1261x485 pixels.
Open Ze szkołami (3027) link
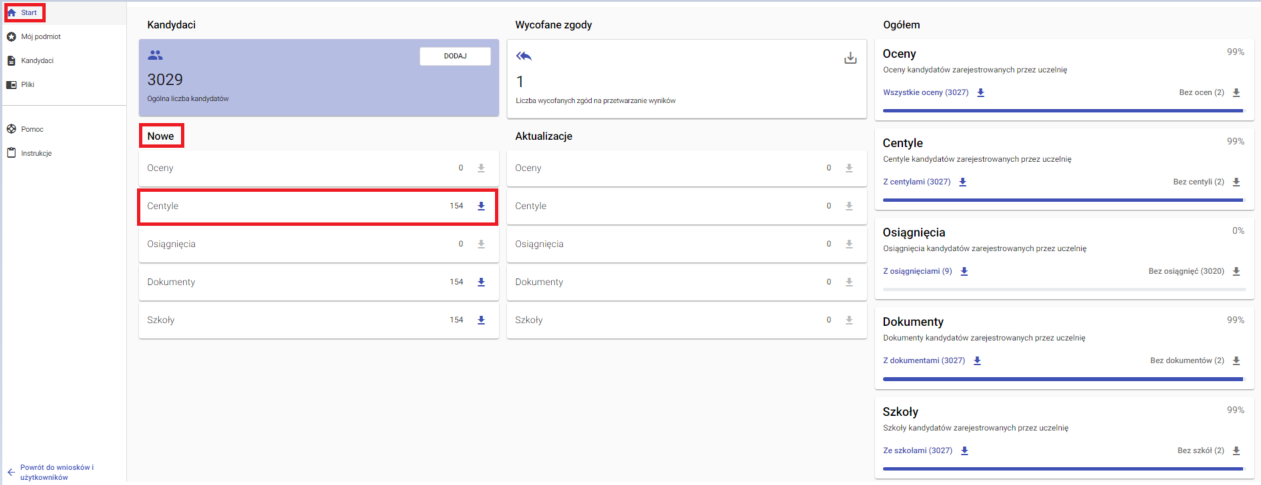point(917,450)
